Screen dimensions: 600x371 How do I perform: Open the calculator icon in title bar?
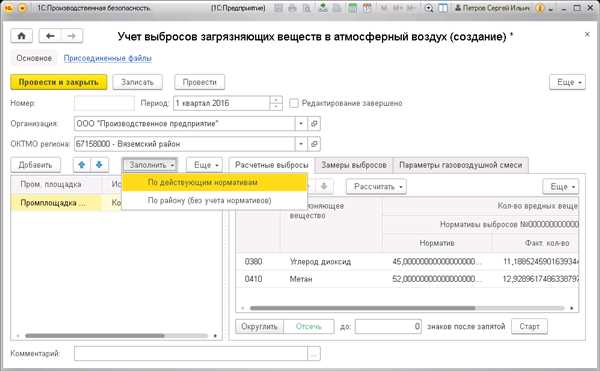(352, 8)
